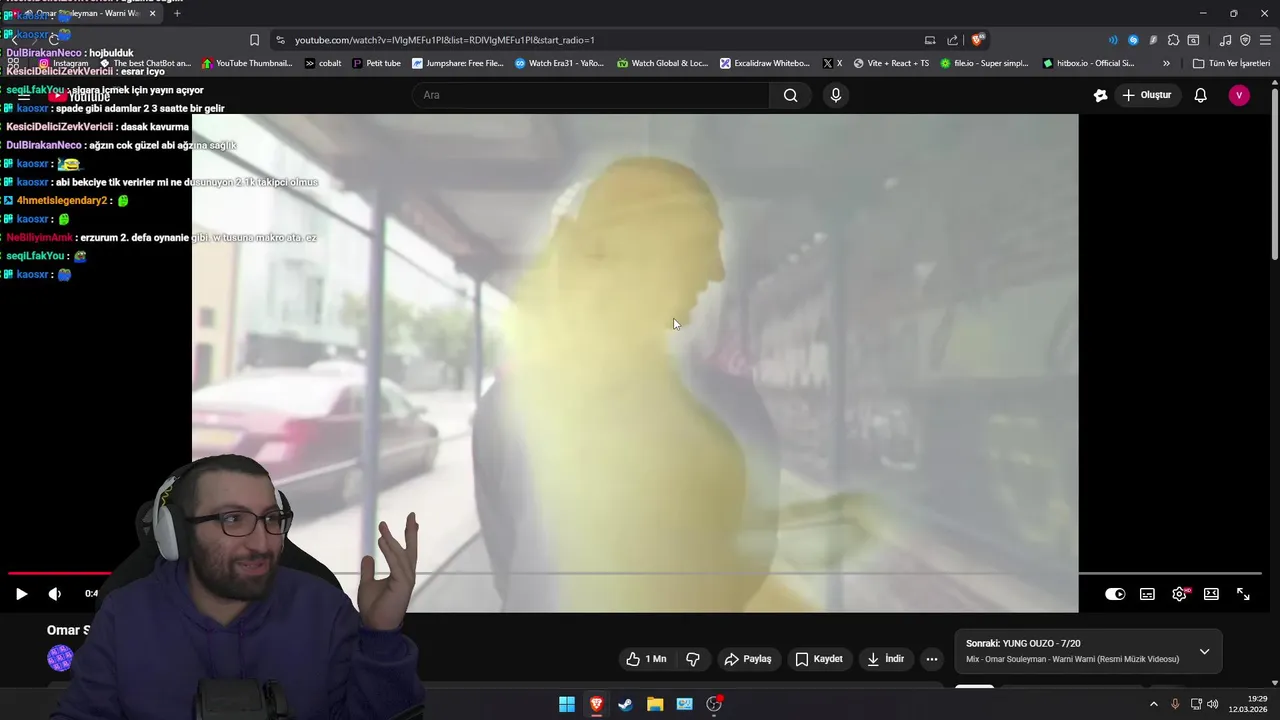Screen dimensions: 1280x720
Task: Click the YouTube search field
Action: [x=590, y=95]
